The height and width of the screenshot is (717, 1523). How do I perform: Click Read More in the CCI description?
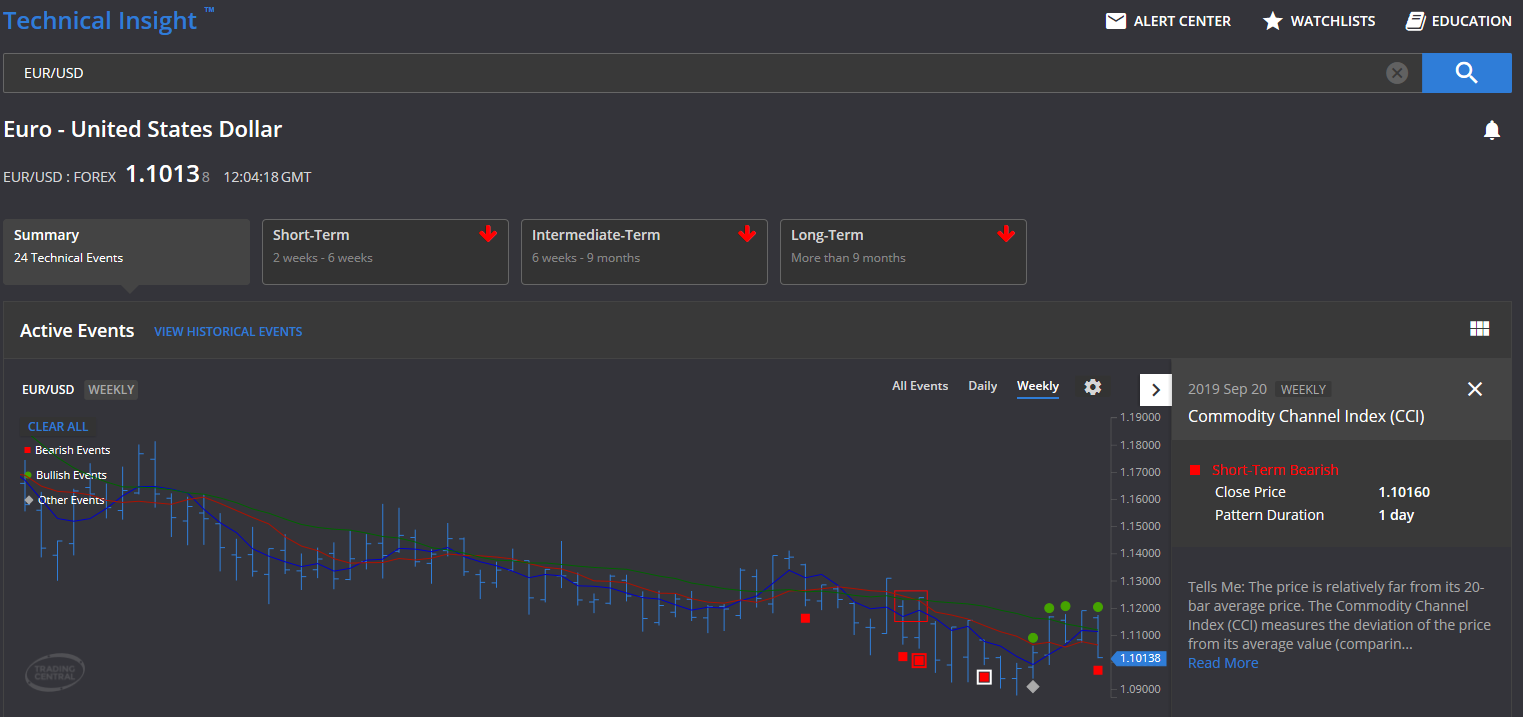[x=1222, y=662]
